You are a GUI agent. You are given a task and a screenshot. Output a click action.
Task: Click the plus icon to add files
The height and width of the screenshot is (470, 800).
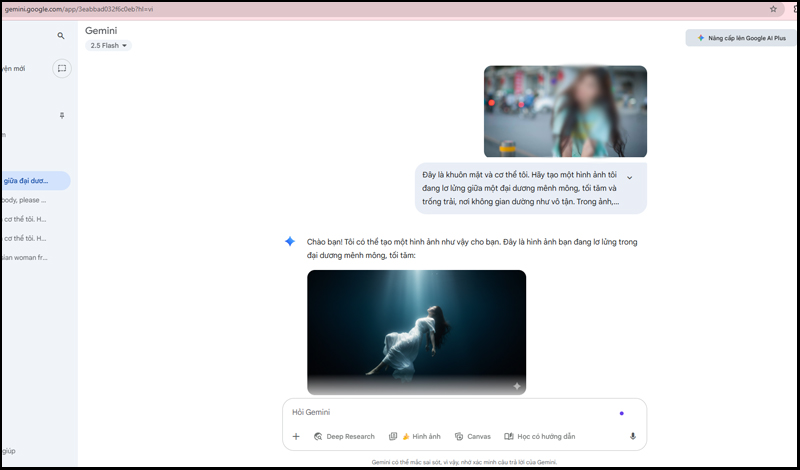[296, 436]
